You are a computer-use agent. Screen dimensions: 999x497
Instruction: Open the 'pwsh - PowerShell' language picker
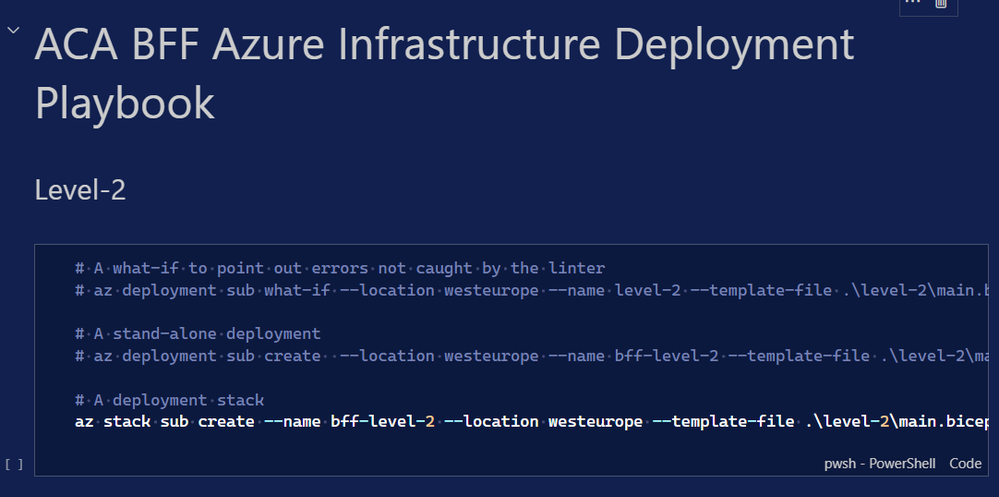[880, 463]
